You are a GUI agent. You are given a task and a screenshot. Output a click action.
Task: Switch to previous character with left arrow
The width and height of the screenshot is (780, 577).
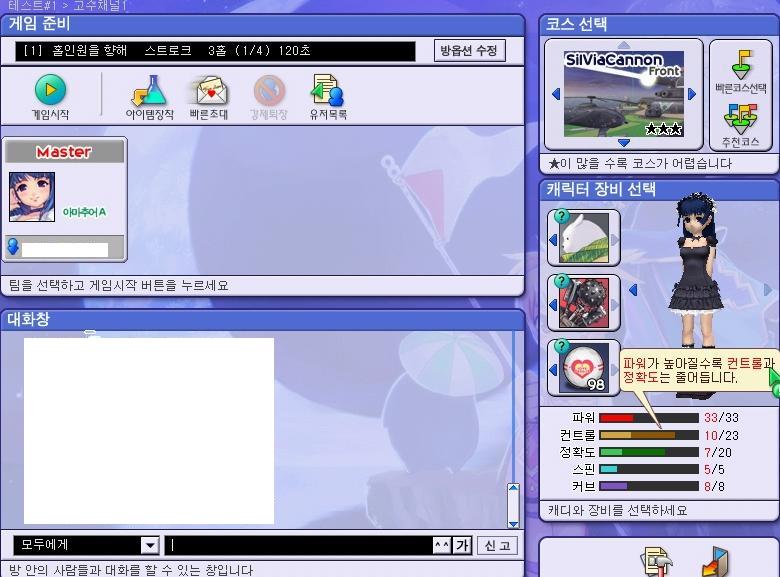[x=633, y=289]
